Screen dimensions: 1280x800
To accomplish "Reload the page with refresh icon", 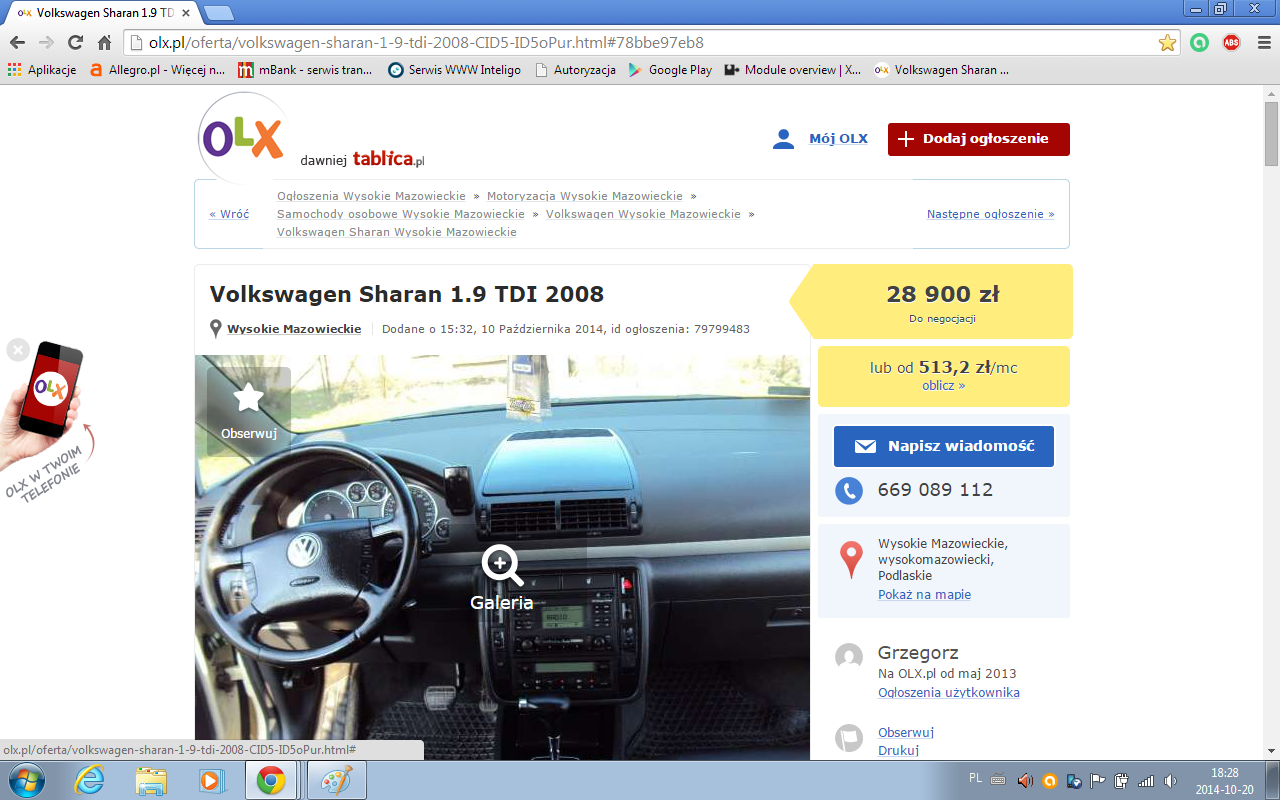I will (x=75, y=43).
